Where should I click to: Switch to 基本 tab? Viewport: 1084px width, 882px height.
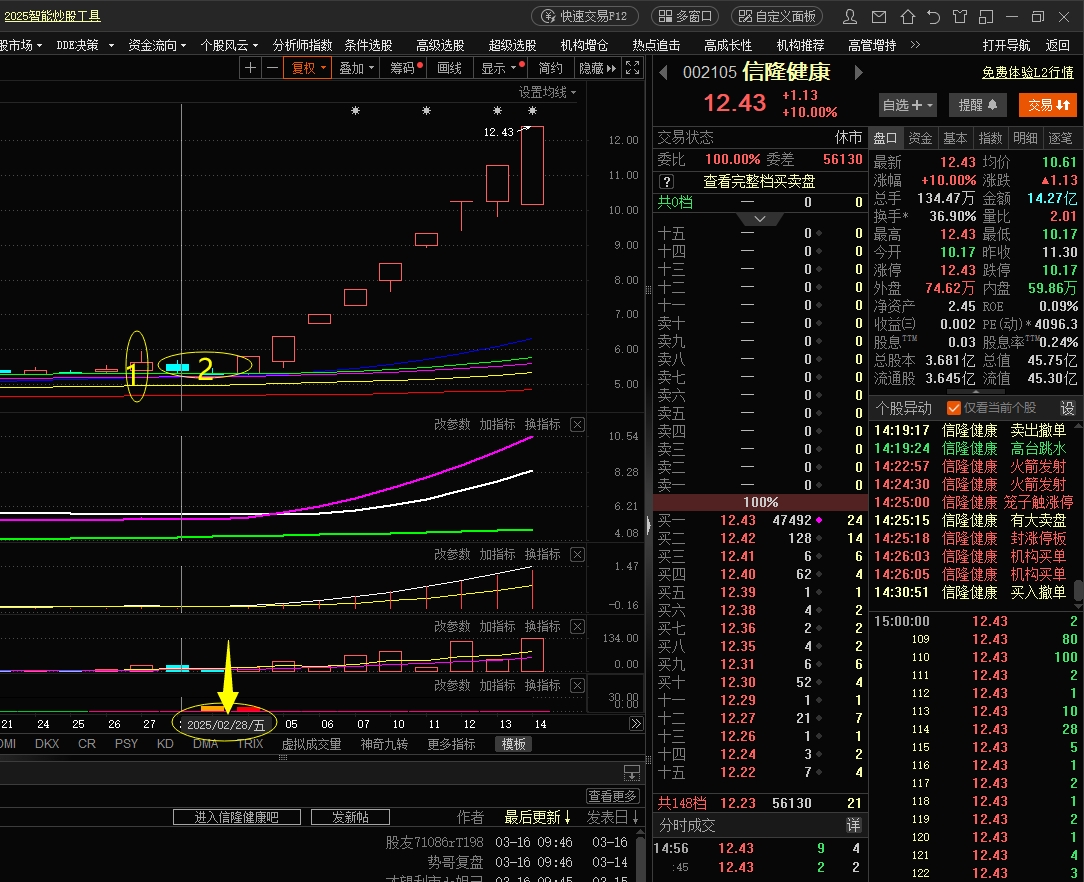955,138
